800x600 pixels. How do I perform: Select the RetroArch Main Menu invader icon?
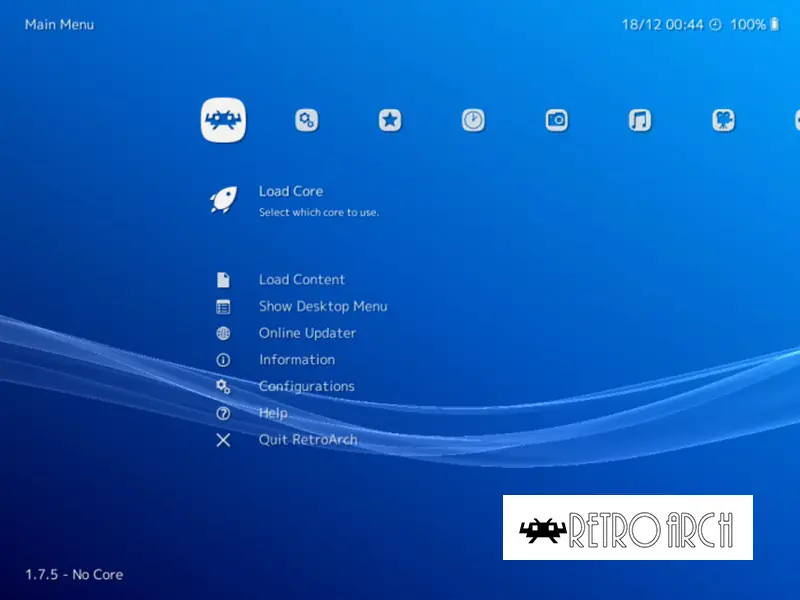[223, 120]
